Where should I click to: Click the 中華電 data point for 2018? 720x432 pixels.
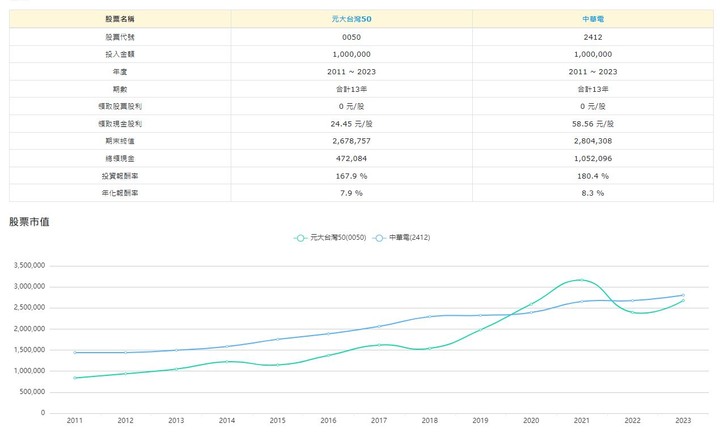point(429,316)
